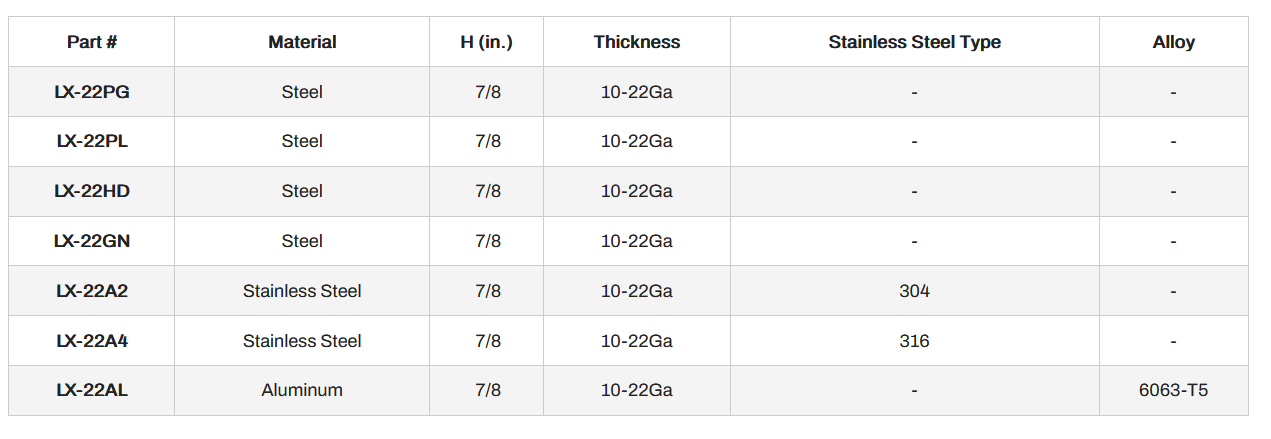Screen dimensions: 1271x439
Task: Select the 6063-T5 alloy value
Action: point(1173,390)
